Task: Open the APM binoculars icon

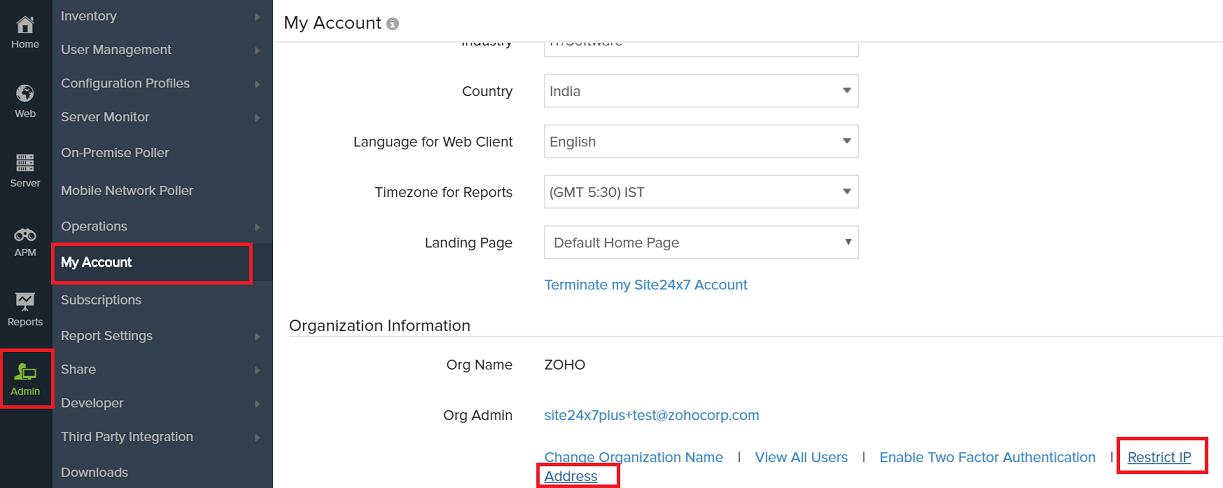Action: 25,235
